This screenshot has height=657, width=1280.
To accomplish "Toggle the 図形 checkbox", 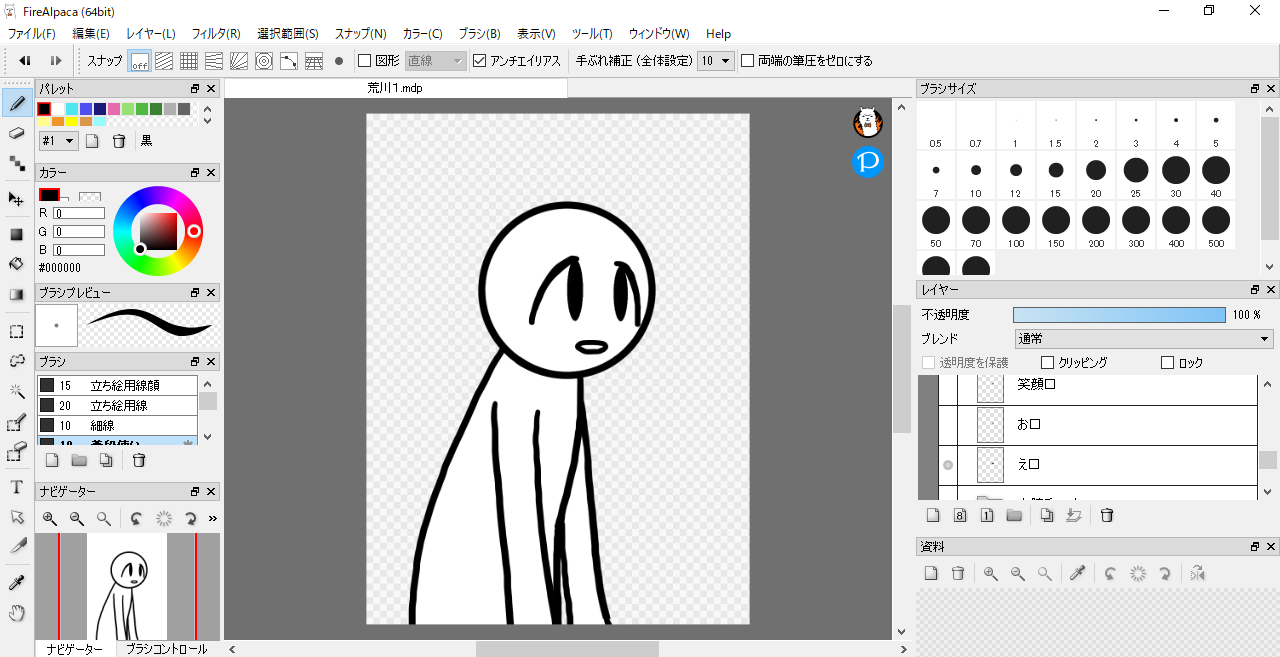I will 365,61.
